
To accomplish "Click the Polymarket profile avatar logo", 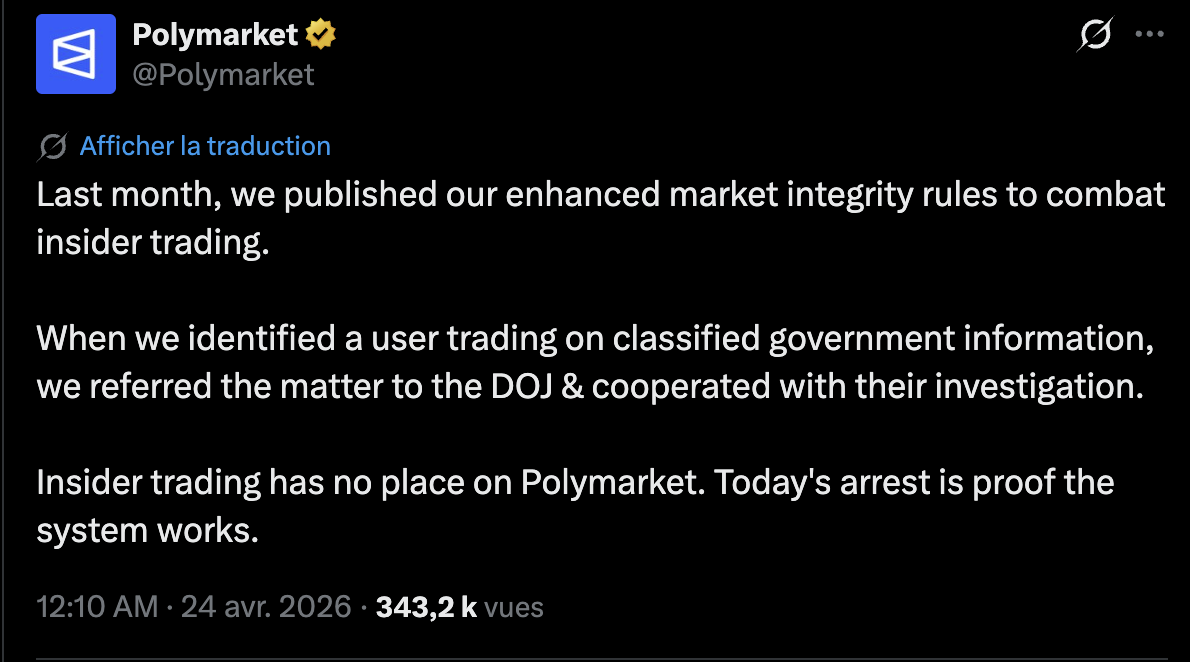I will 75,55.
